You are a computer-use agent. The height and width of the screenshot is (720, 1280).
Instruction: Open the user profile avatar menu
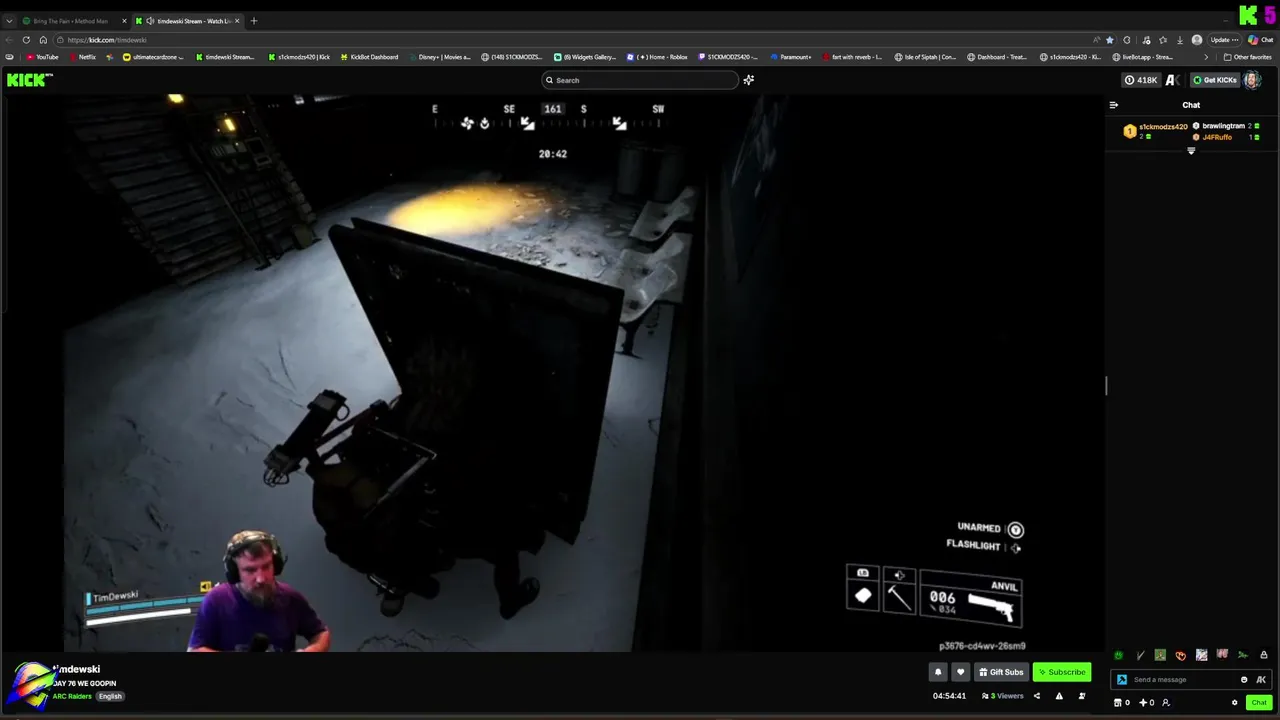point(1252,80)
